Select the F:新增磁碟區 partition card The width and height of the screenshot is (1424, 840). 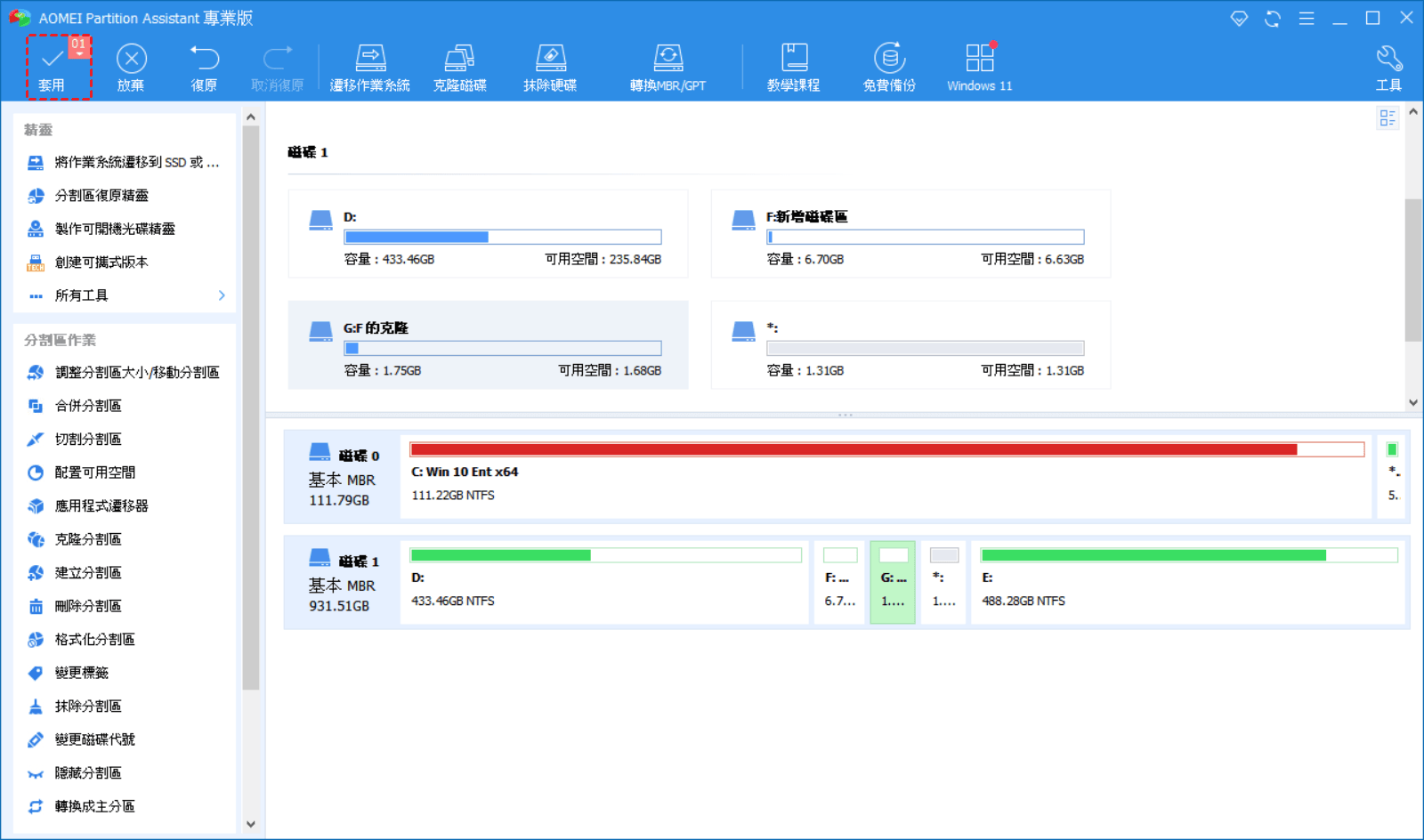tap(910, 234)
